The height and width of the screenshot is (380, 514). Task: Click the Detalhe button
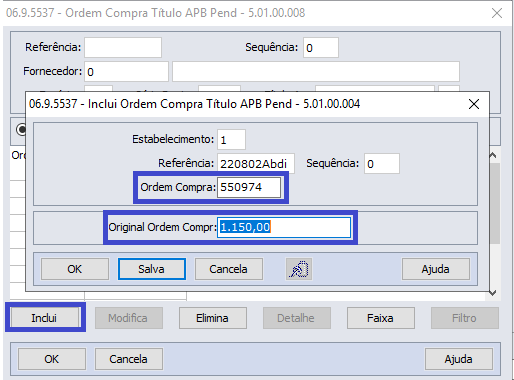tap(297, 318)
